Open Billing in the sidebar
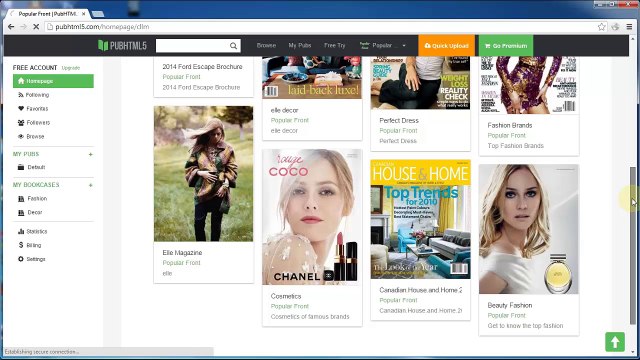The image size is (640, 360). click(30, 245)
